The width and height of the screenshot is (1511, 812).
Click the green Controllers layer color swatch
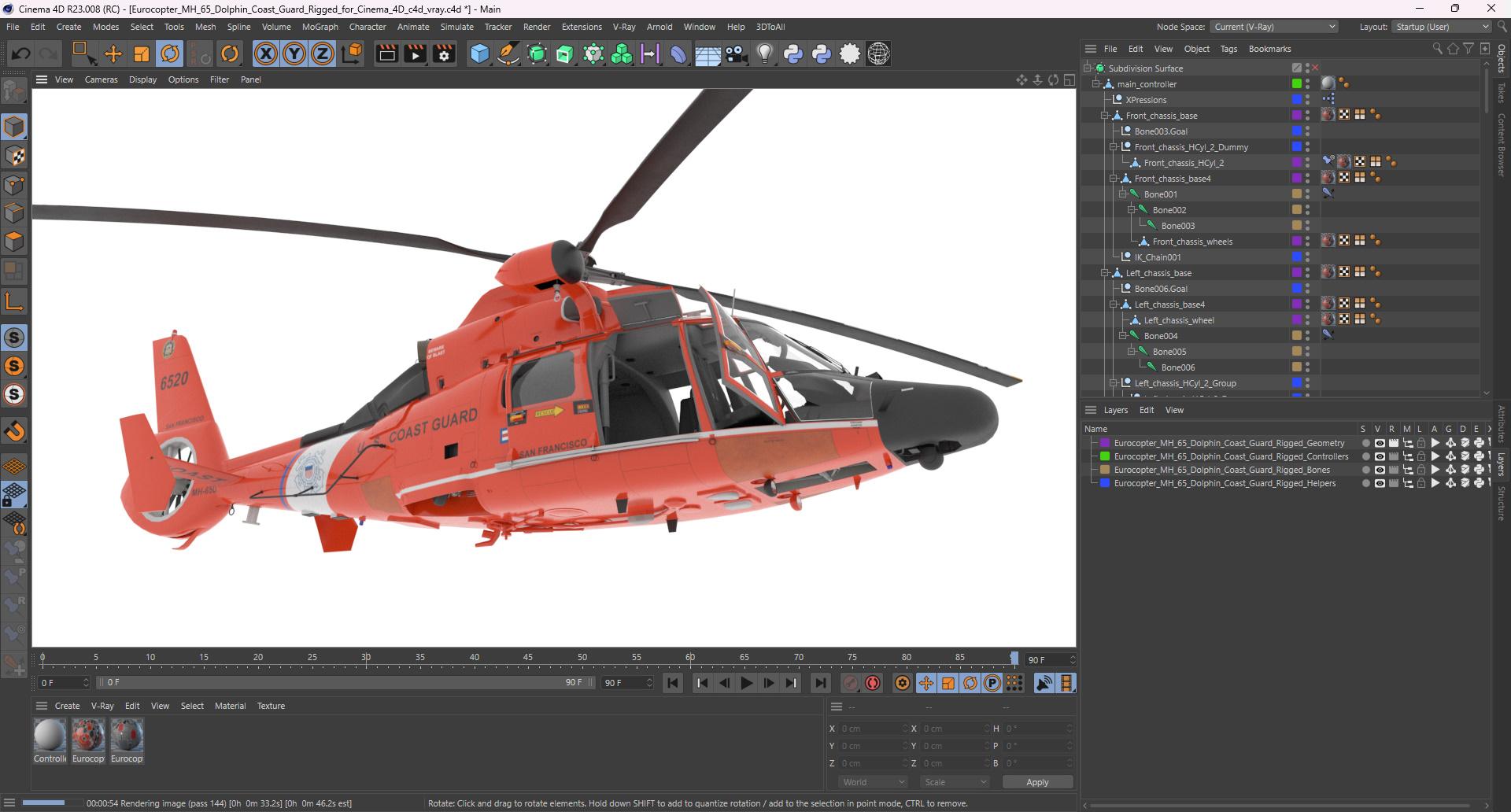1105,456
